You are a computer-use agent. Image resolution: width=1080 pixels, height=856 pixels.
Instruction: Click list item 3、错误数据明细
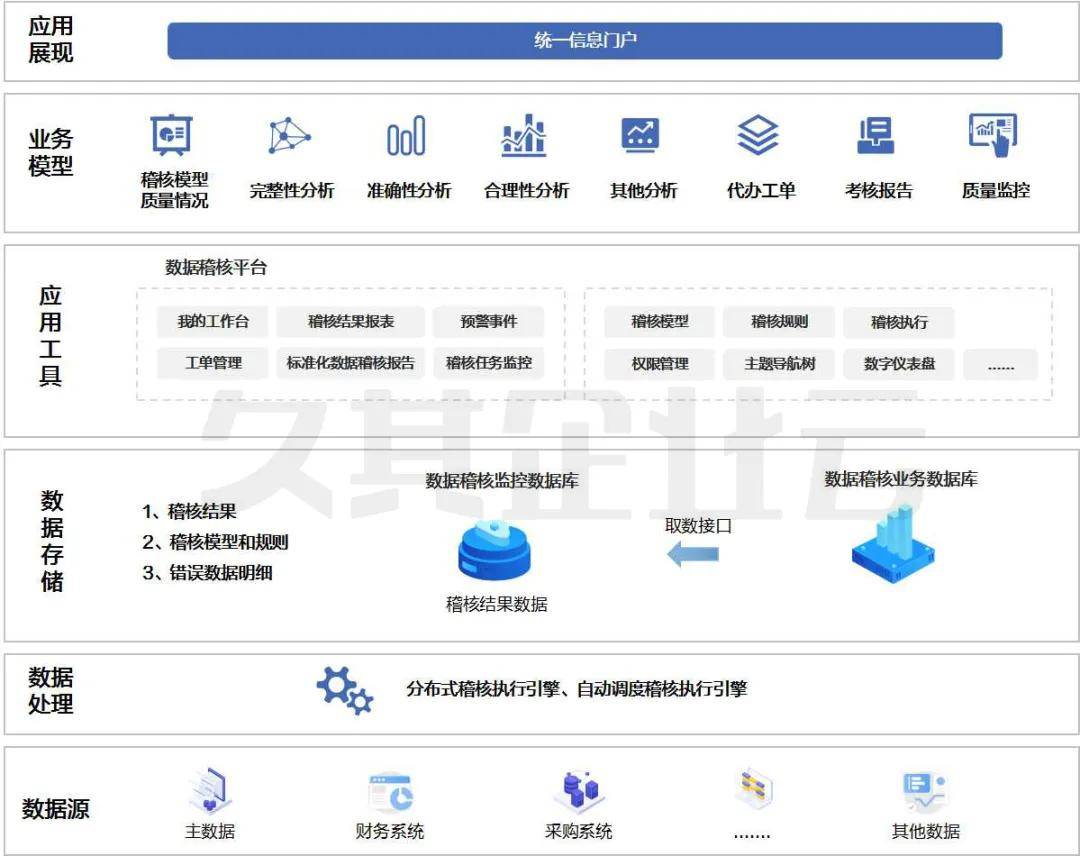click(207, 573)
